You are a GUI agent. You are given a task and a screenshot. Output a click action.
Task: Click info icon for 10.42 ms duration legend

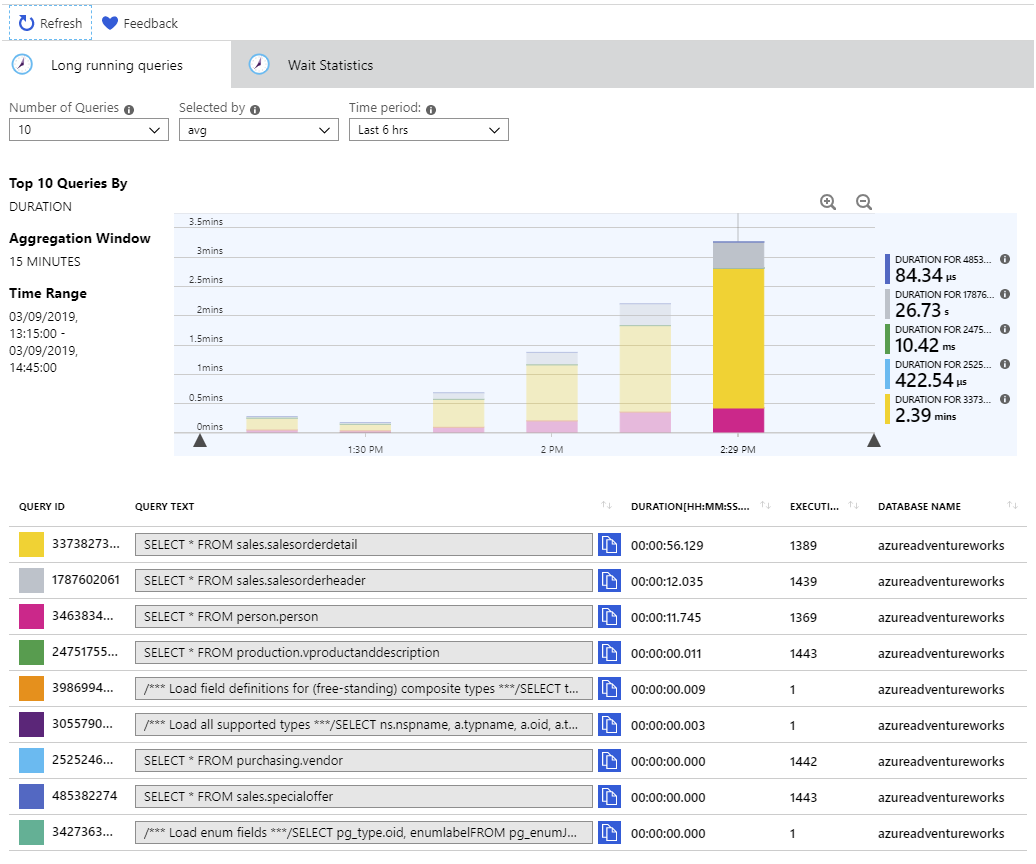[x=1005, y=329]
